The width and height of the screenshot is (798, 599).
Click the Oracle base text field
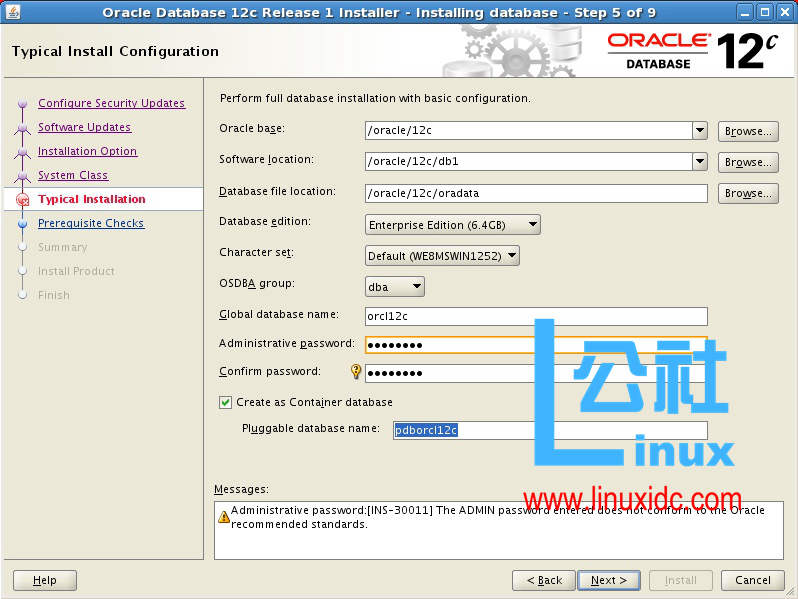click(x=529, y=130)
